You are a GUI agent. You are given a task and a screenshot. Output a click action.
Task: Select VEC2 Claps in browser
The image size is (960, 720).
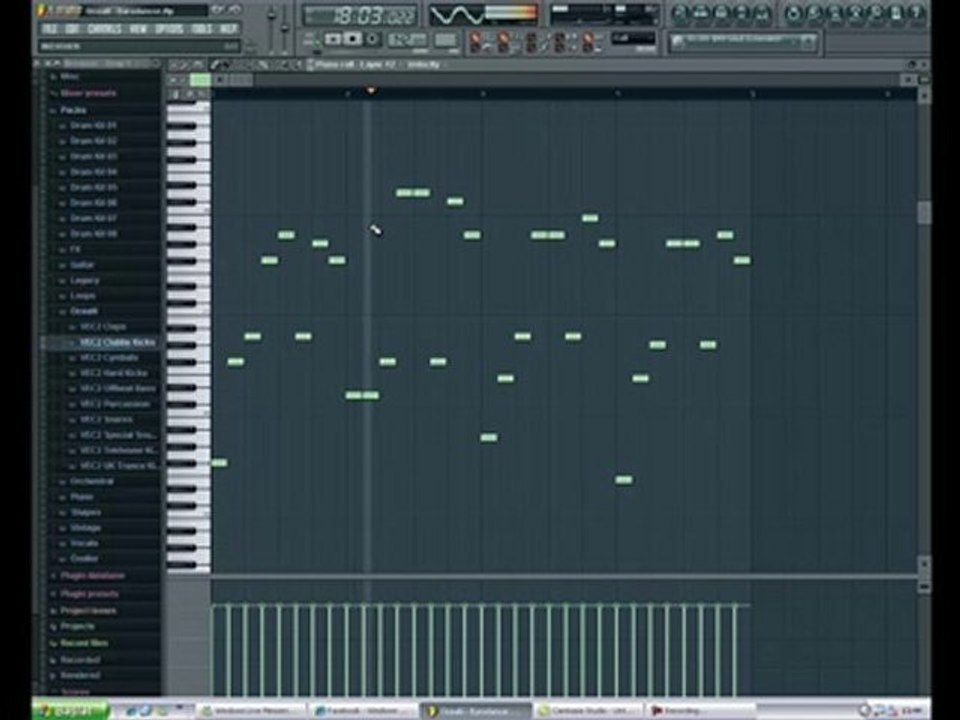point(102,326)
